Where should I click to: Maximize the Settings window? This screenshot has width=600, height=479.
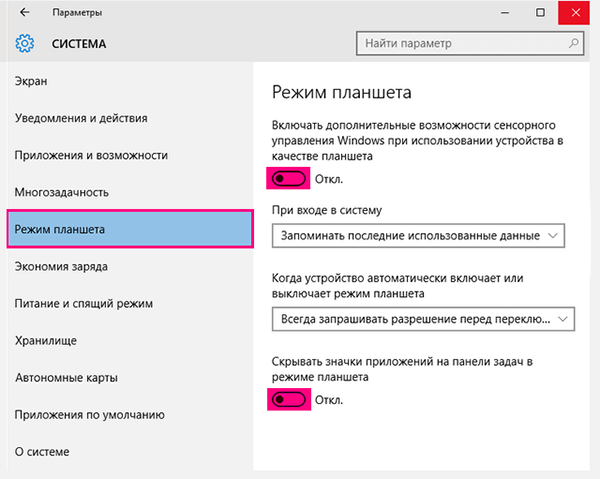[x=540, y=13]
